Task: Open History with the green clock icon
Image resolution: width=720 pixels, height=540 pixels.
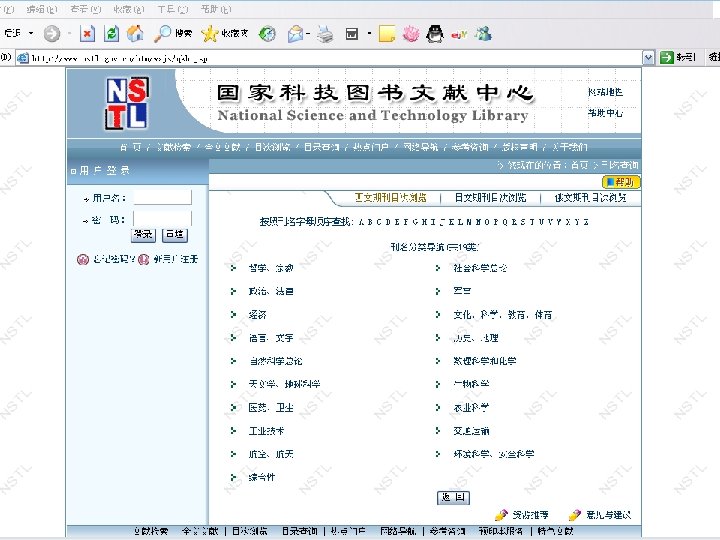Action: click(267, 34)
